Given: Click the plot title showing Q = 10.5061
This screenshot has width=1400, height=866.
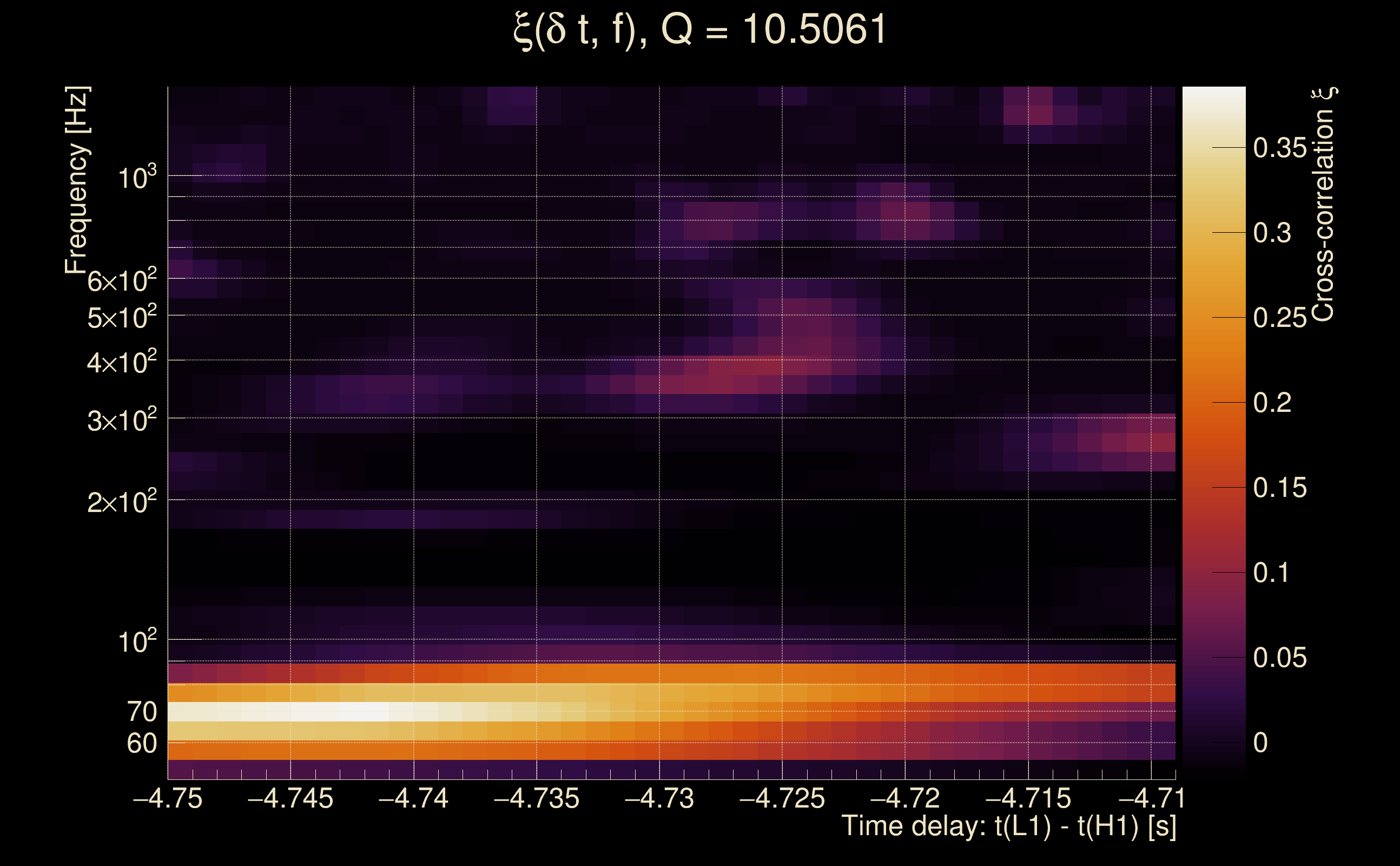Looking at the screenshot, I should [x=699, y=30].
